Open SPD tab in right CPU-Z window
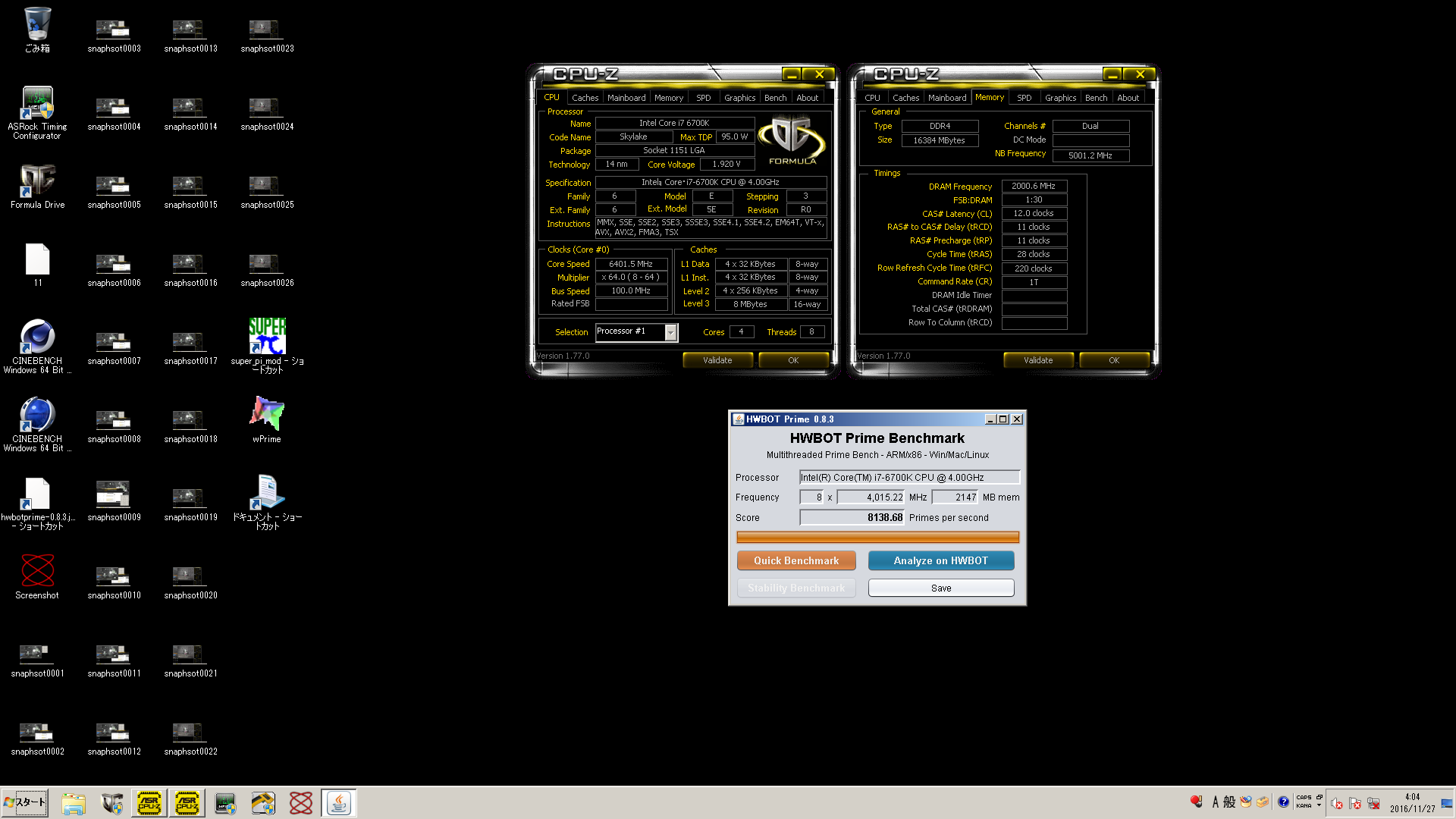The width and height of the screenshot is (1456, 819). pyautogui.click(x=1025, y=98)
